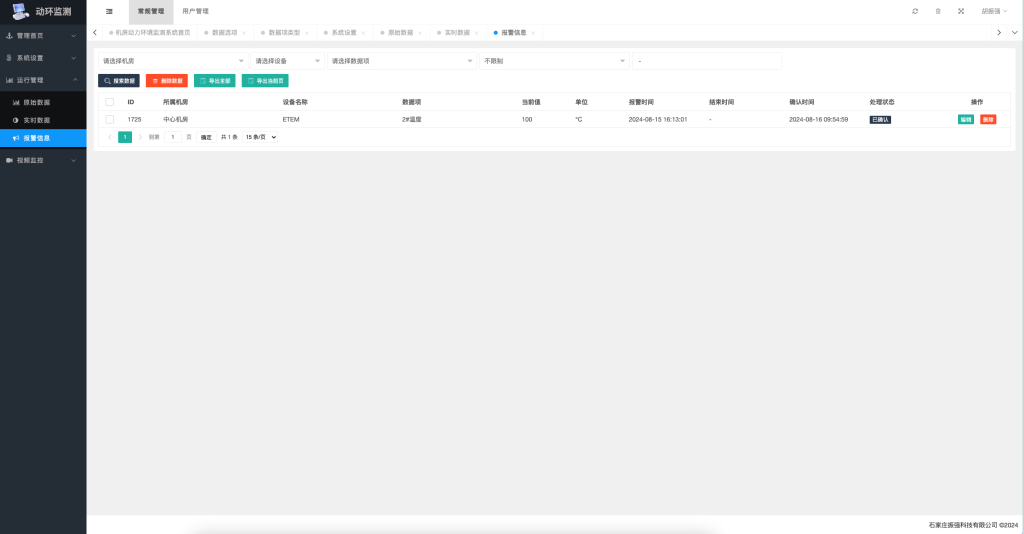Click the trash icon in top header
This screenshot has width=1024, height=534.
(938, 11)
